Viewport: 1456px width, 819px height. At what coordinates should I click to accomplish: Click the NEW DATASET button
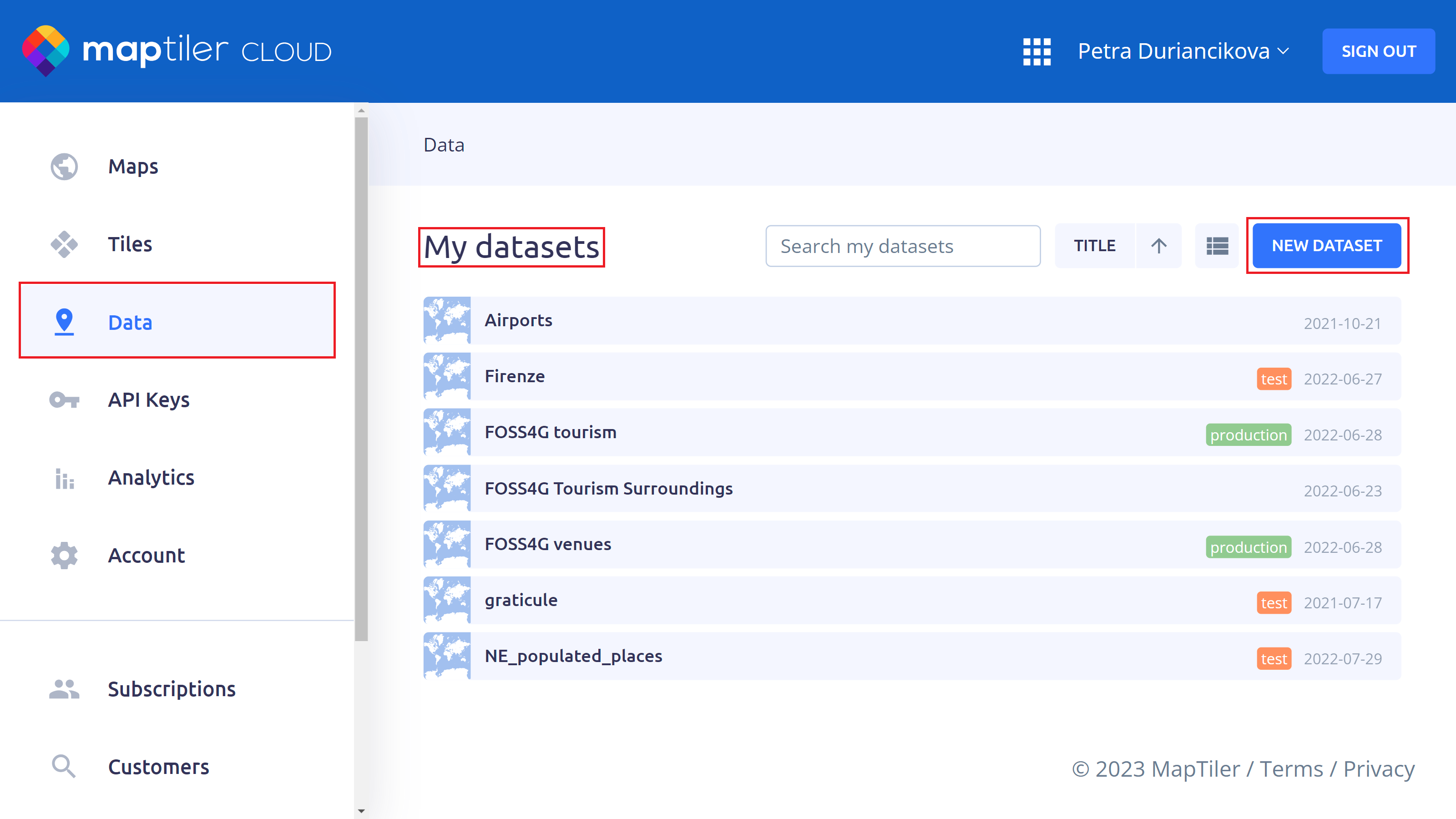(1327, 246)
